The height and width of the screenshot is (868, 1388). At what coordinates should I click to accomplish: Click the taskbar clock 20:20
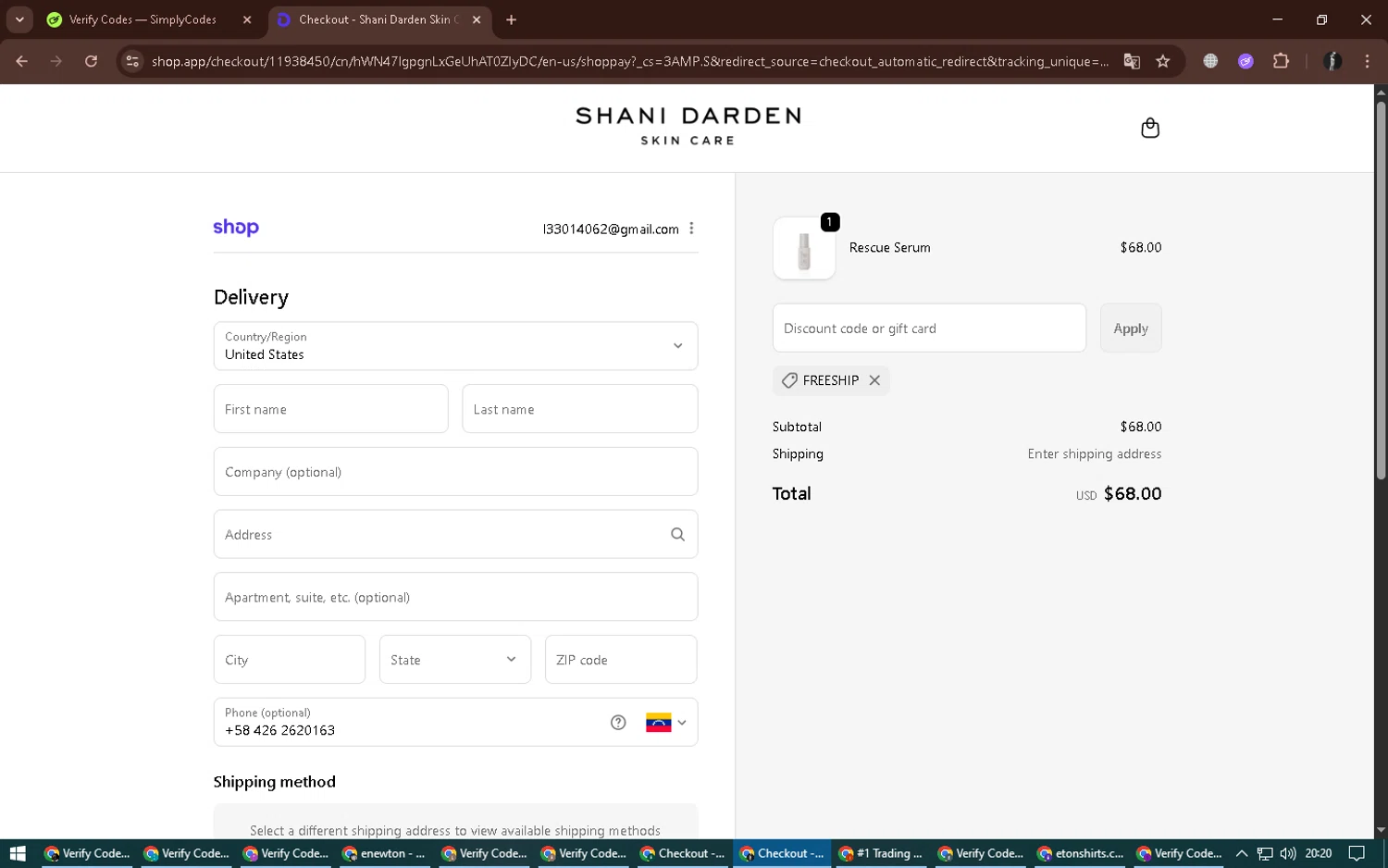tap(1318, 854)
